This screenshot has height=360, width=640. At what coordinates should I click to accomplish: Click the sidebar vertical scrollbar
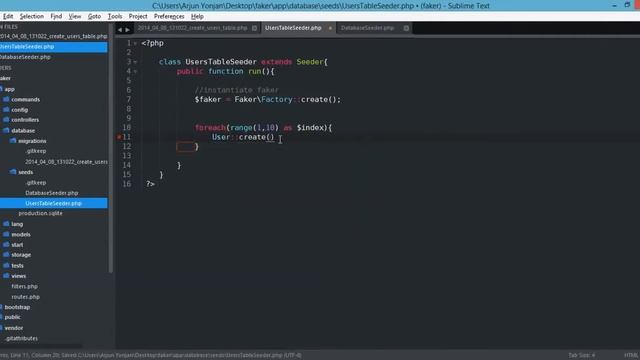(111, 149)
